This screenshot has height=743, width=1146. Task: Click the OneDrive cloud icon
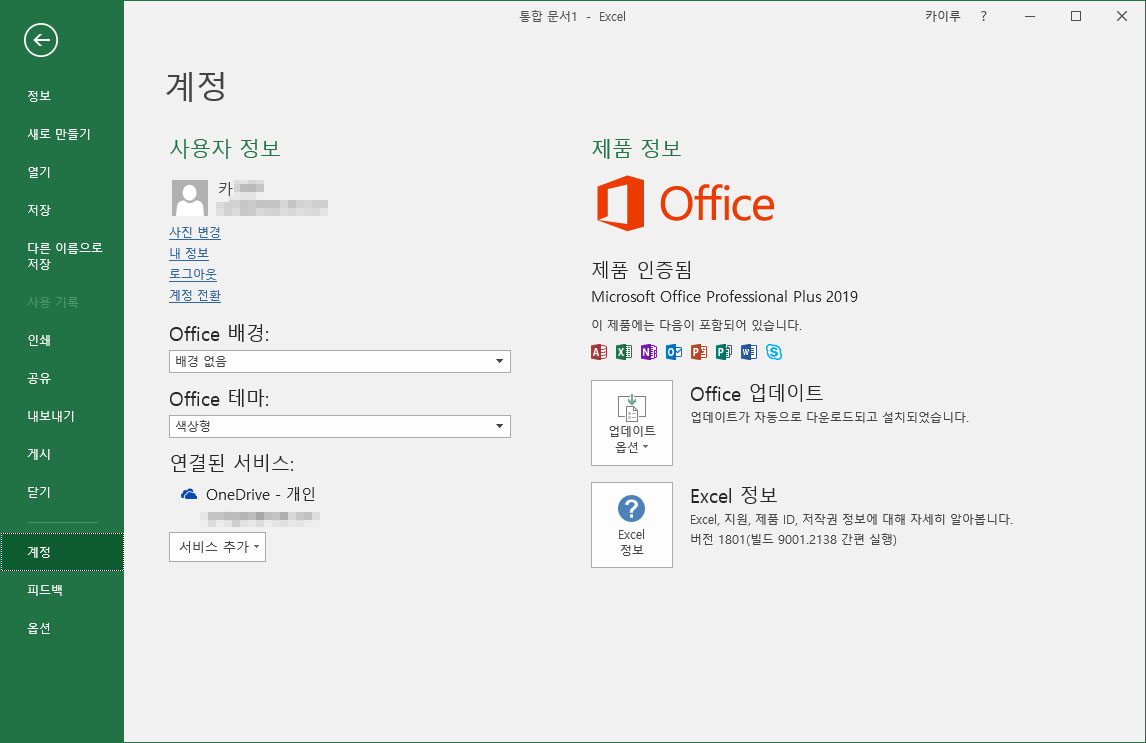click(188, 494)
